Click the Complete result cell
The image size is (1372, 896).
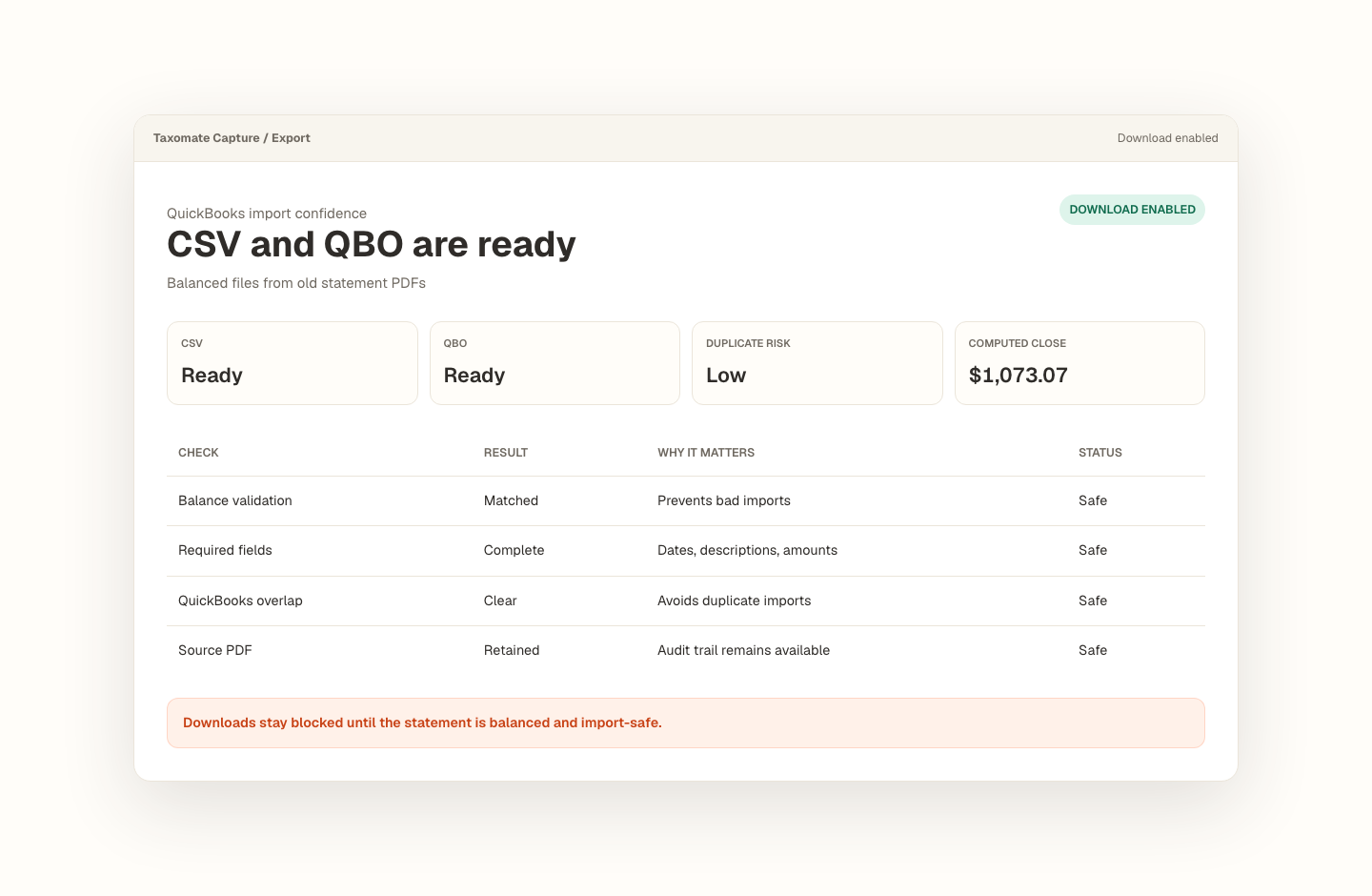514,550
